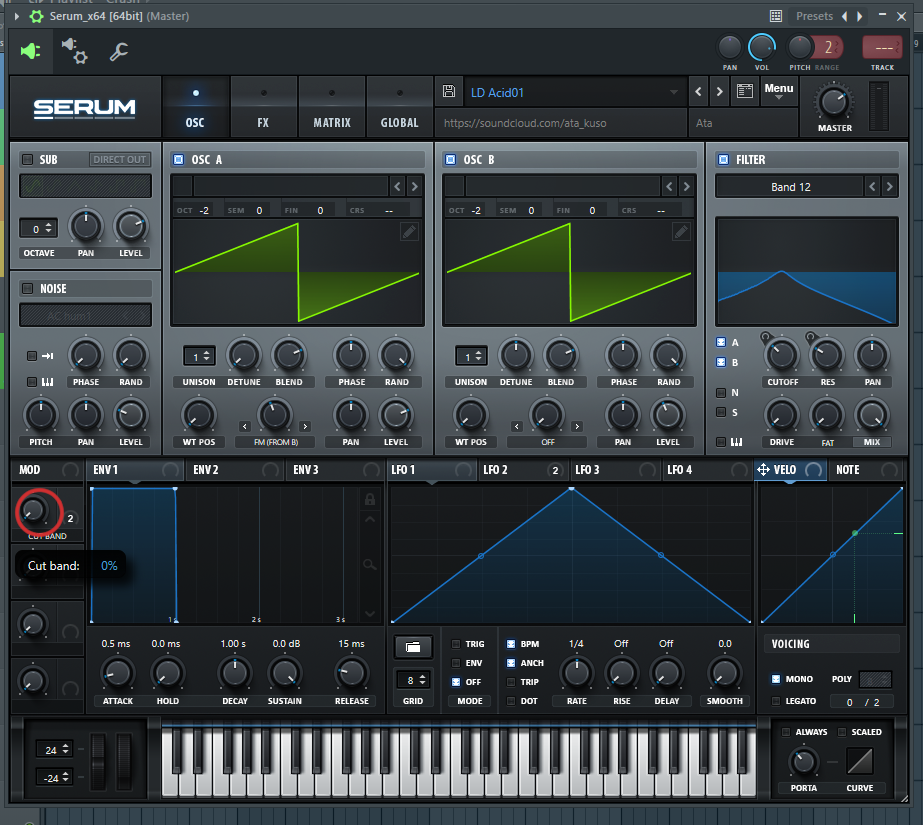Click the FL Studio presets grid icon
Image resolution: width=923 pixels, height=825 pixels.
776,16
